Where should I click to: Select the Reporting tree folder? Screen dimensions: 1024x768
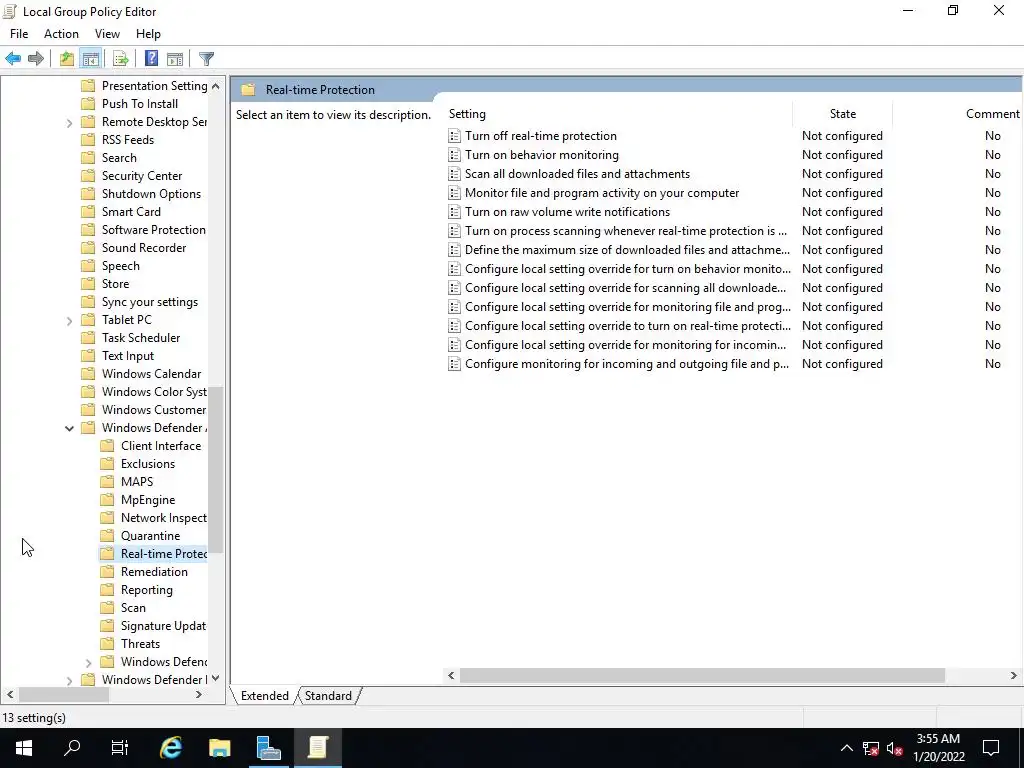point(147,590)
